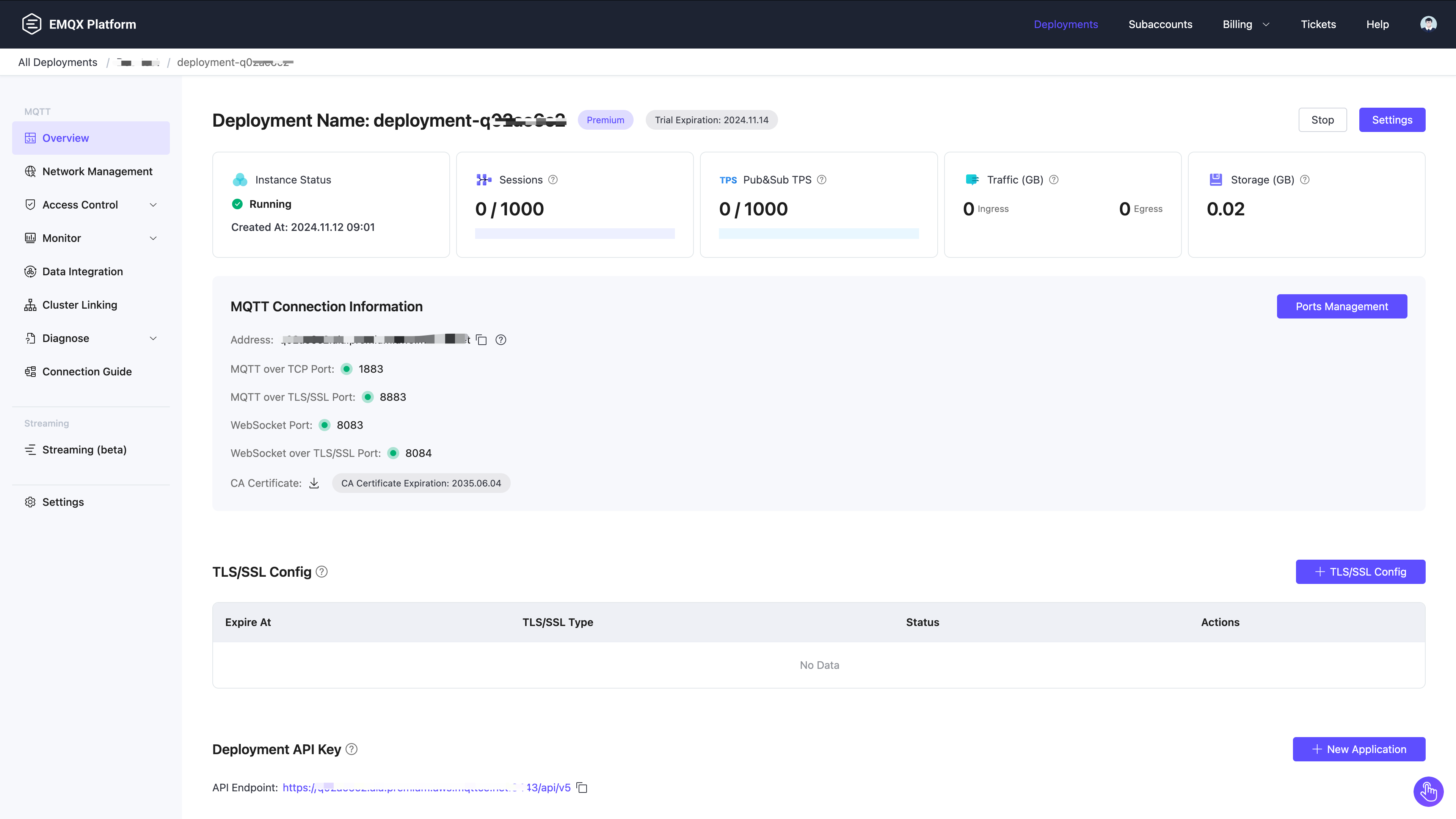
Task: Click the Storage card icon
Action: tap(1216, 180)
